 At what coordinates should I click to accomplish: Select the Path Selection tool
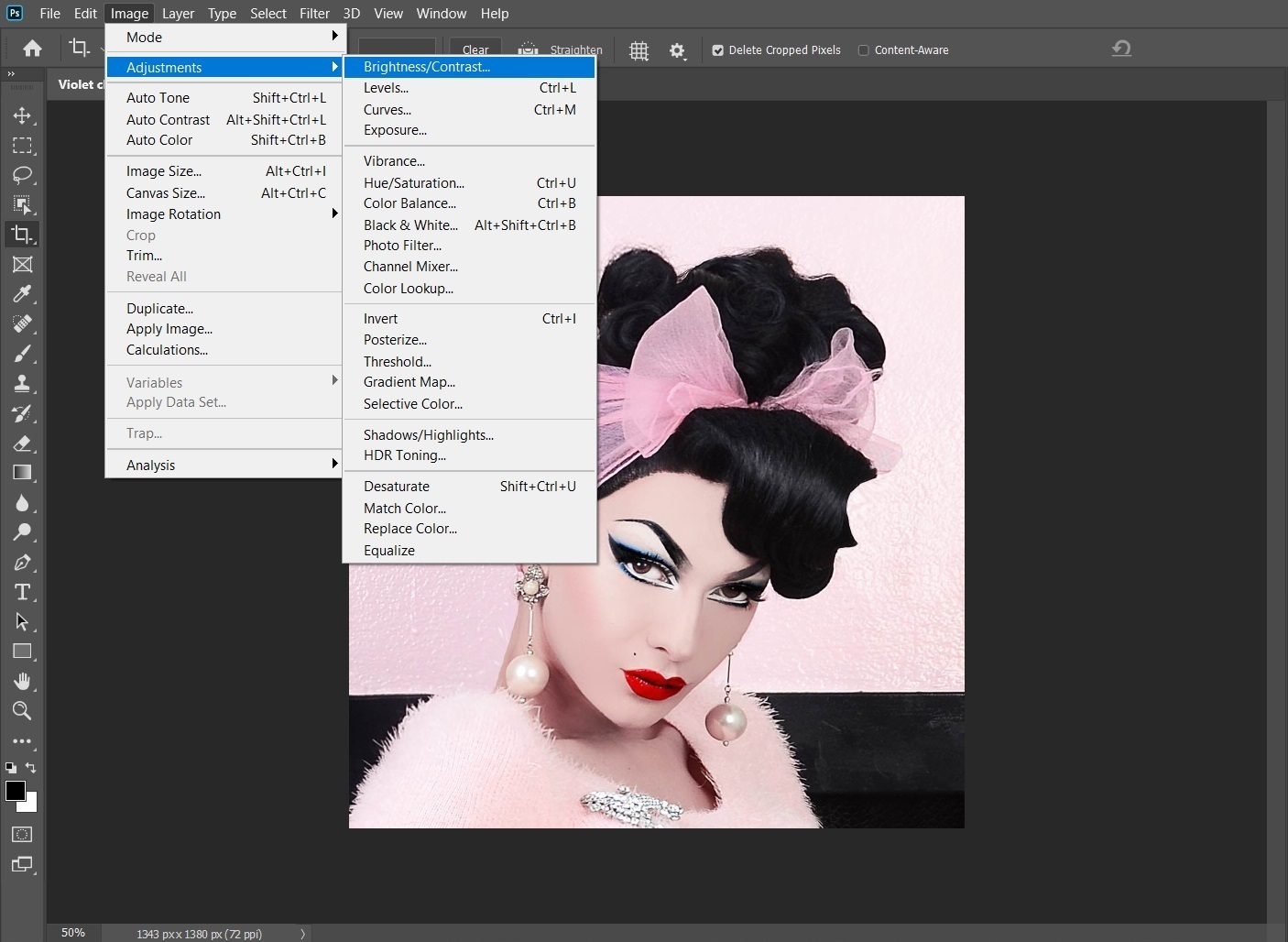[x=22, y=622]
